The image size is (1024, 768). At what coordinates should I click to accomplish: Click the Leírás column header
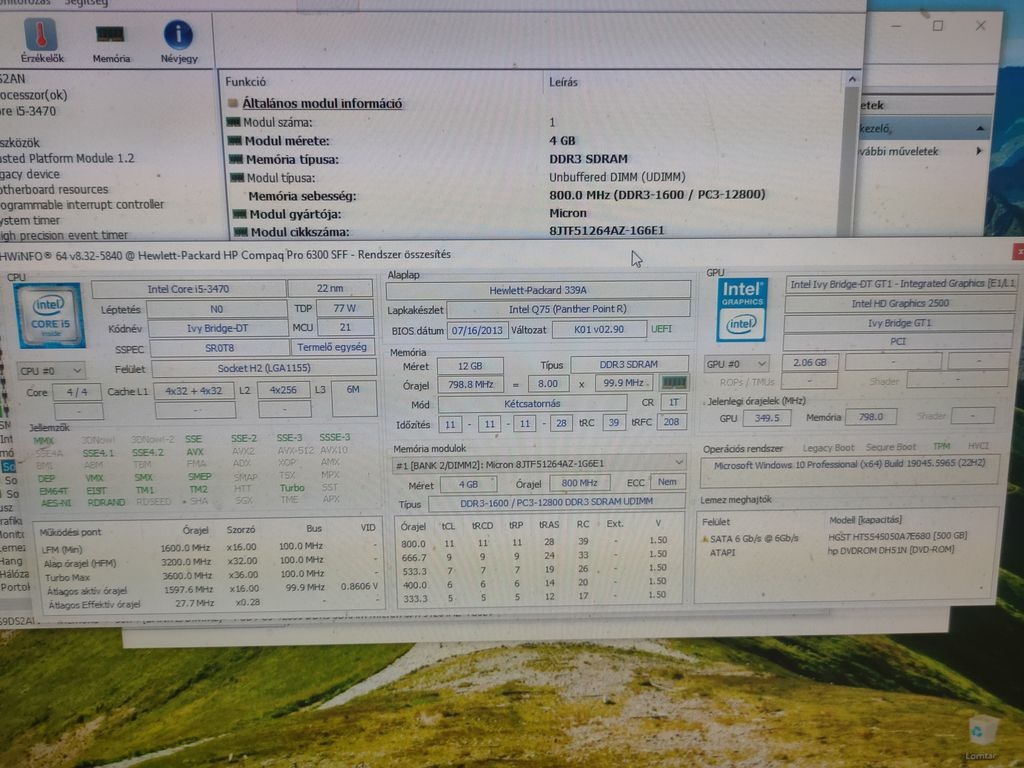pos(563,82)
